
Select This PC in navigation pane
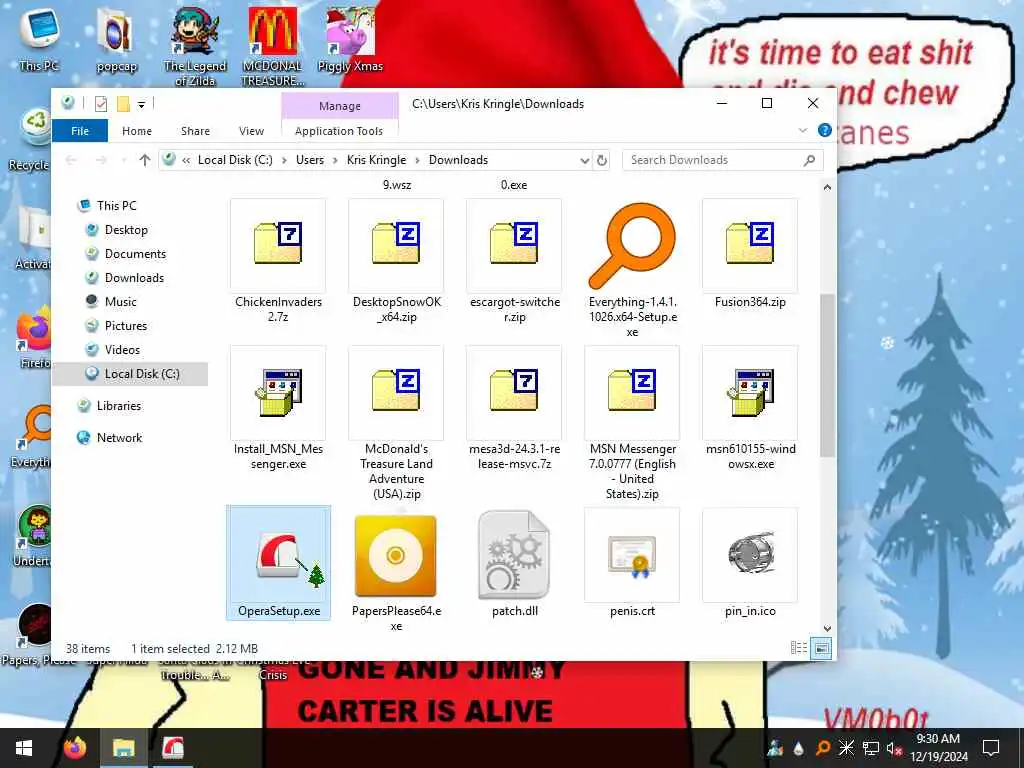click(116, 206)
